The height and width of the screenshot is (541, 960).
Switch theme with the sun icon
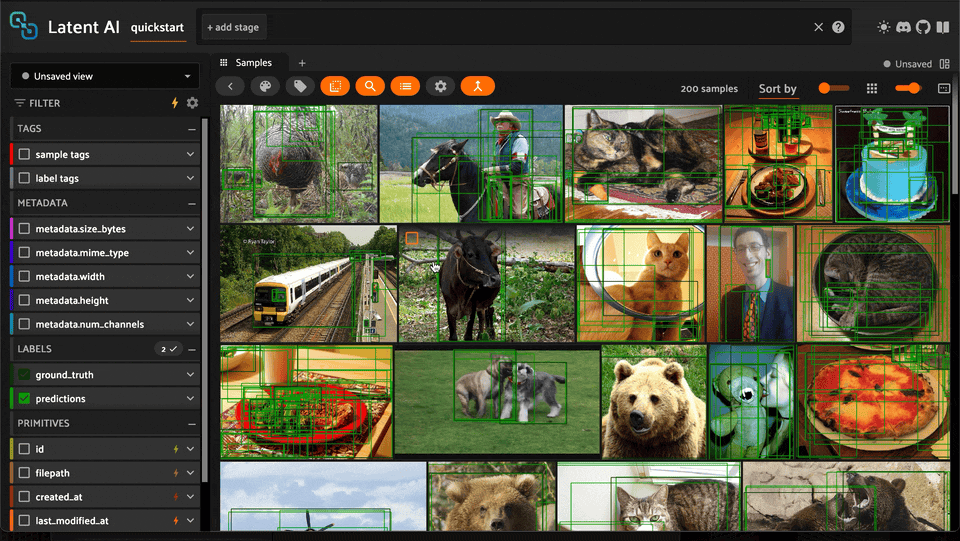coord(884,28)
